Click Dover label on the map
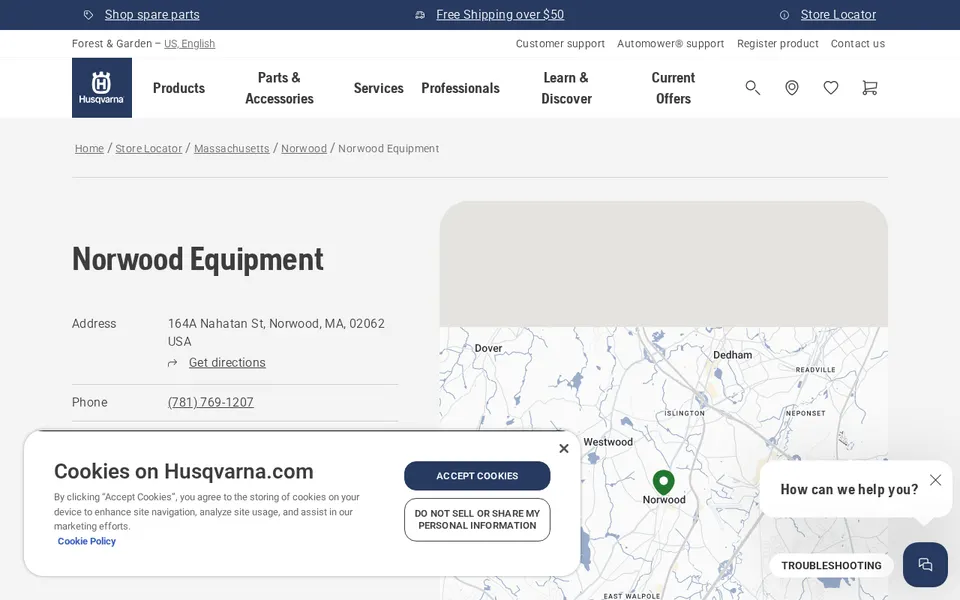Image resolution: width=960 pixels, height=600 pixels. point(488,348)
